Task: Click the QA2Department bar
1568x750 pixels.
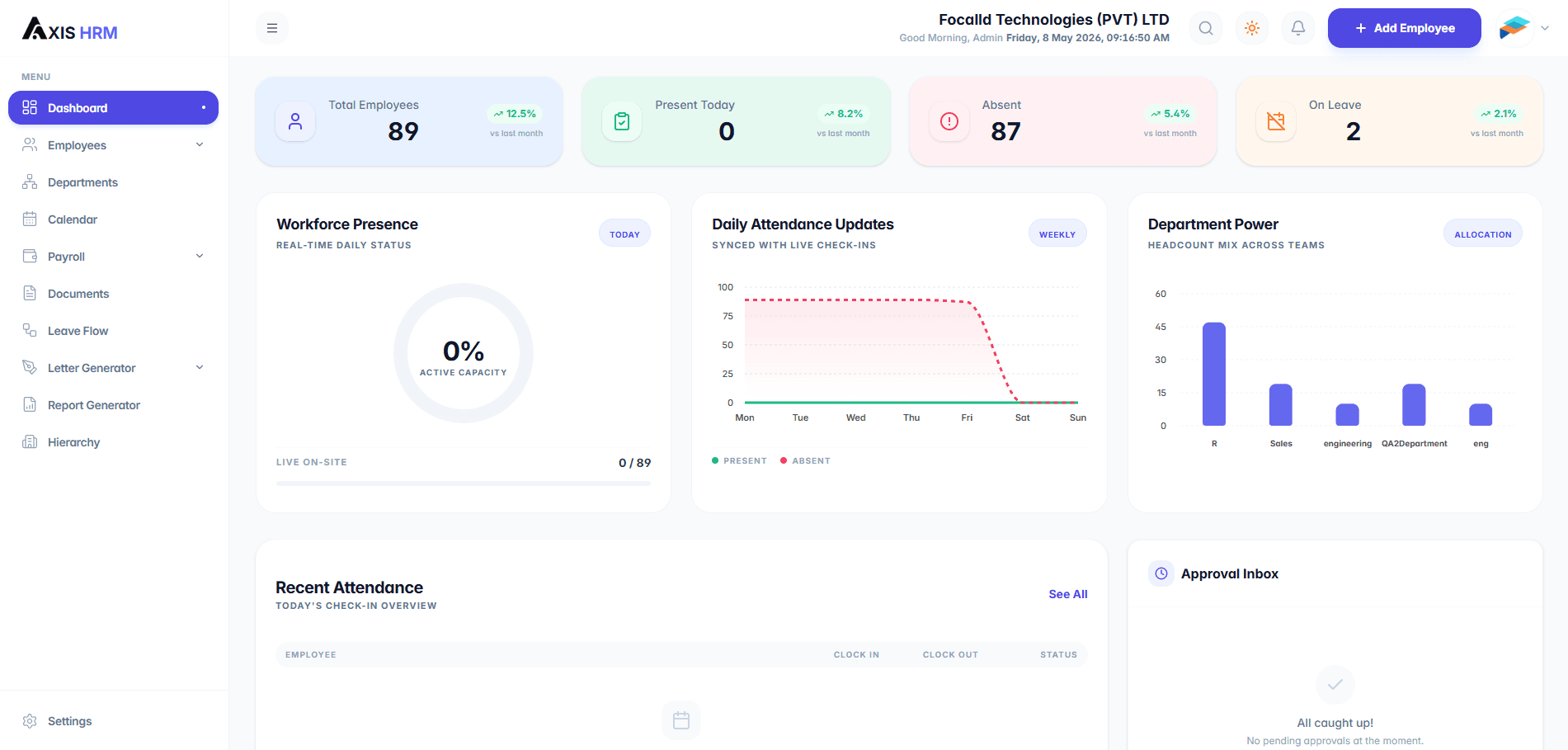Action: [1415, 405]
